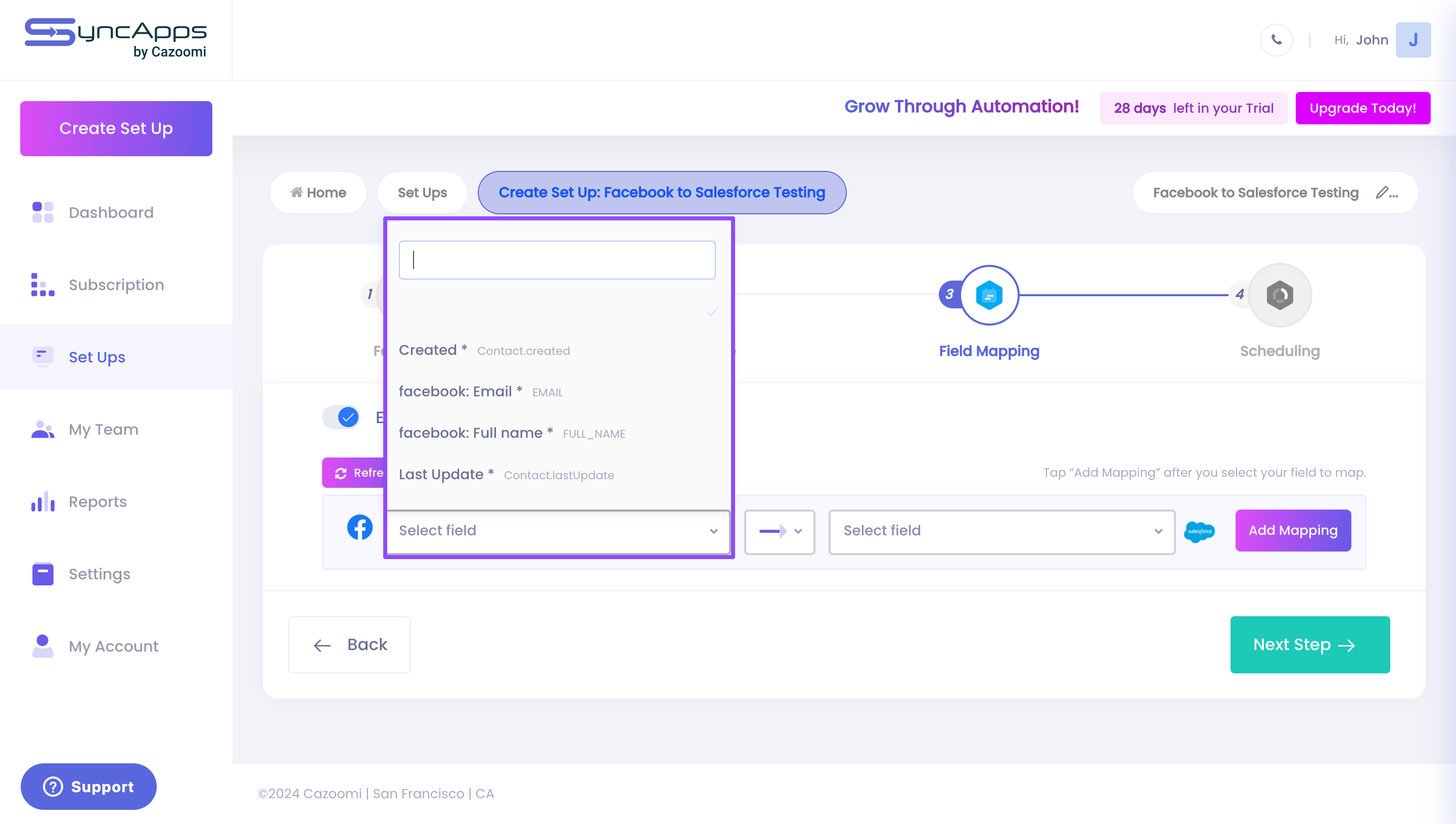Image resolution: width=1456 pixels, height=824 pixels.
Task: Open the Facebook Select field dropdown
Action: click(x=558, y=531)
